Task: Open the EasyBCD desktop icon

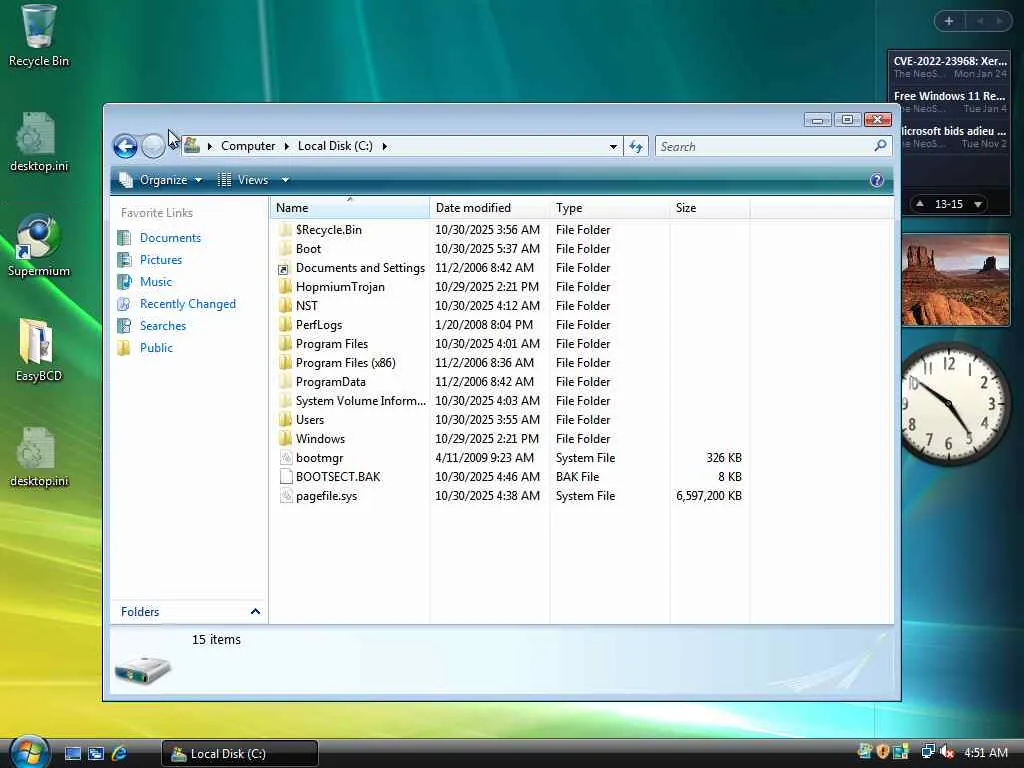Action: (39, 351)
